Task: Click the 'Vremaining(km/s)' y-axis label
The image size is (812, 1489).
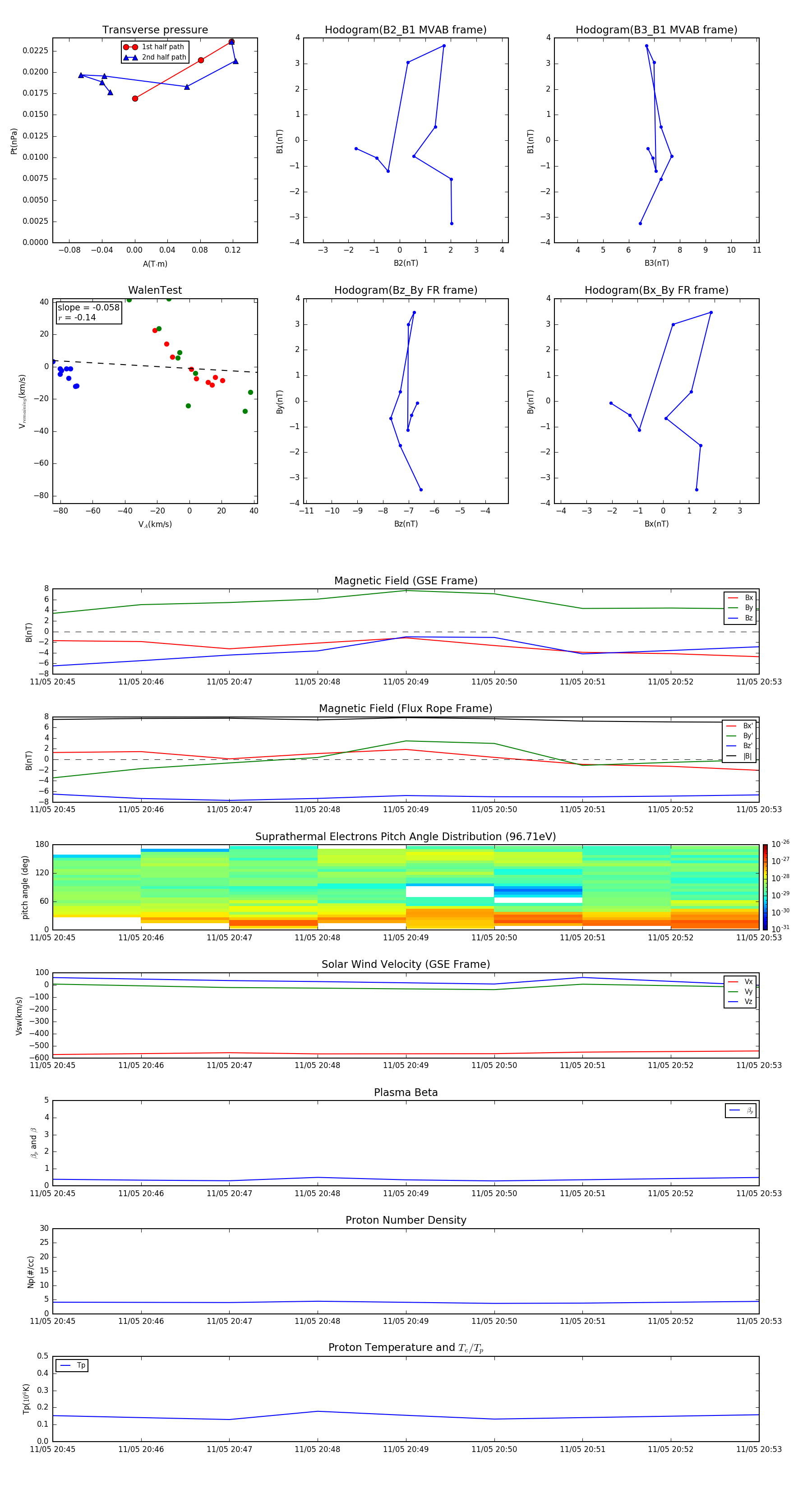Action: point(22,401)
